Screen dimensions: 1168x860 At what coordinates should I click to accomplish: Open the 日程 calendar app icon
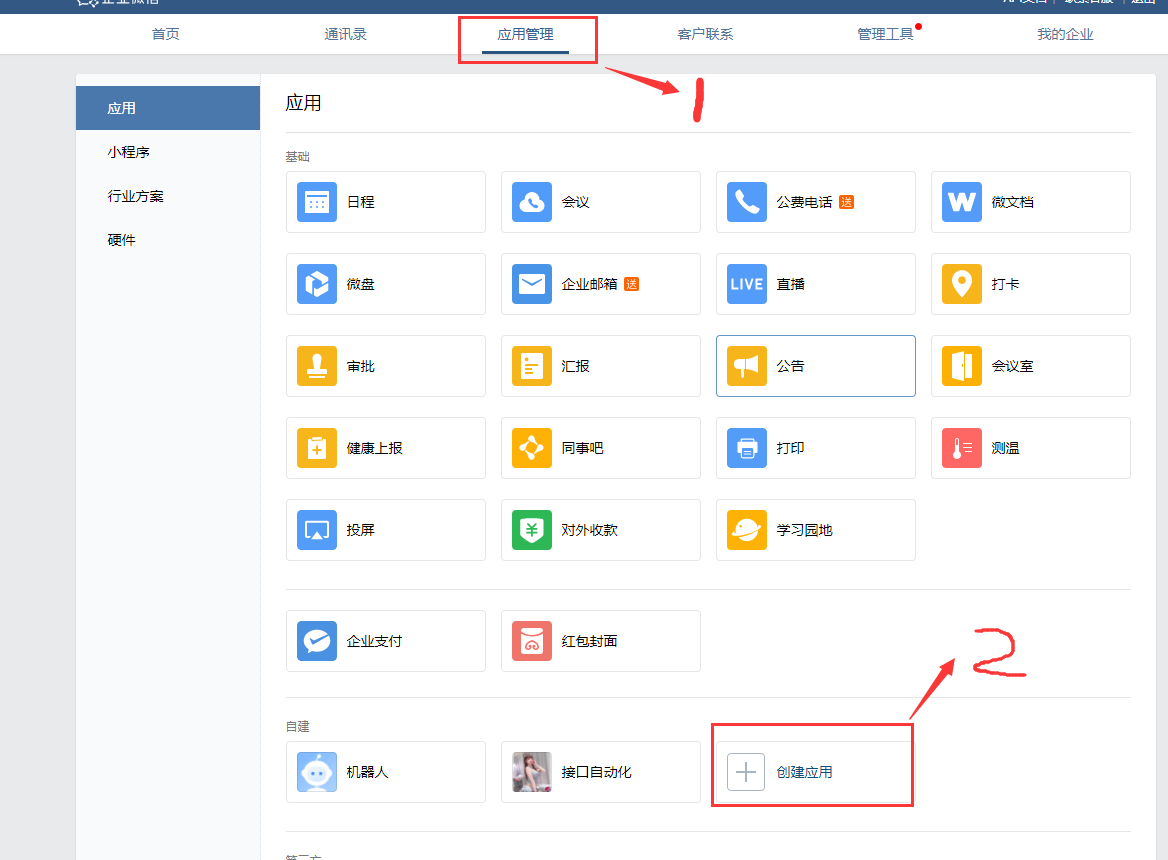(x=317, y=202)
